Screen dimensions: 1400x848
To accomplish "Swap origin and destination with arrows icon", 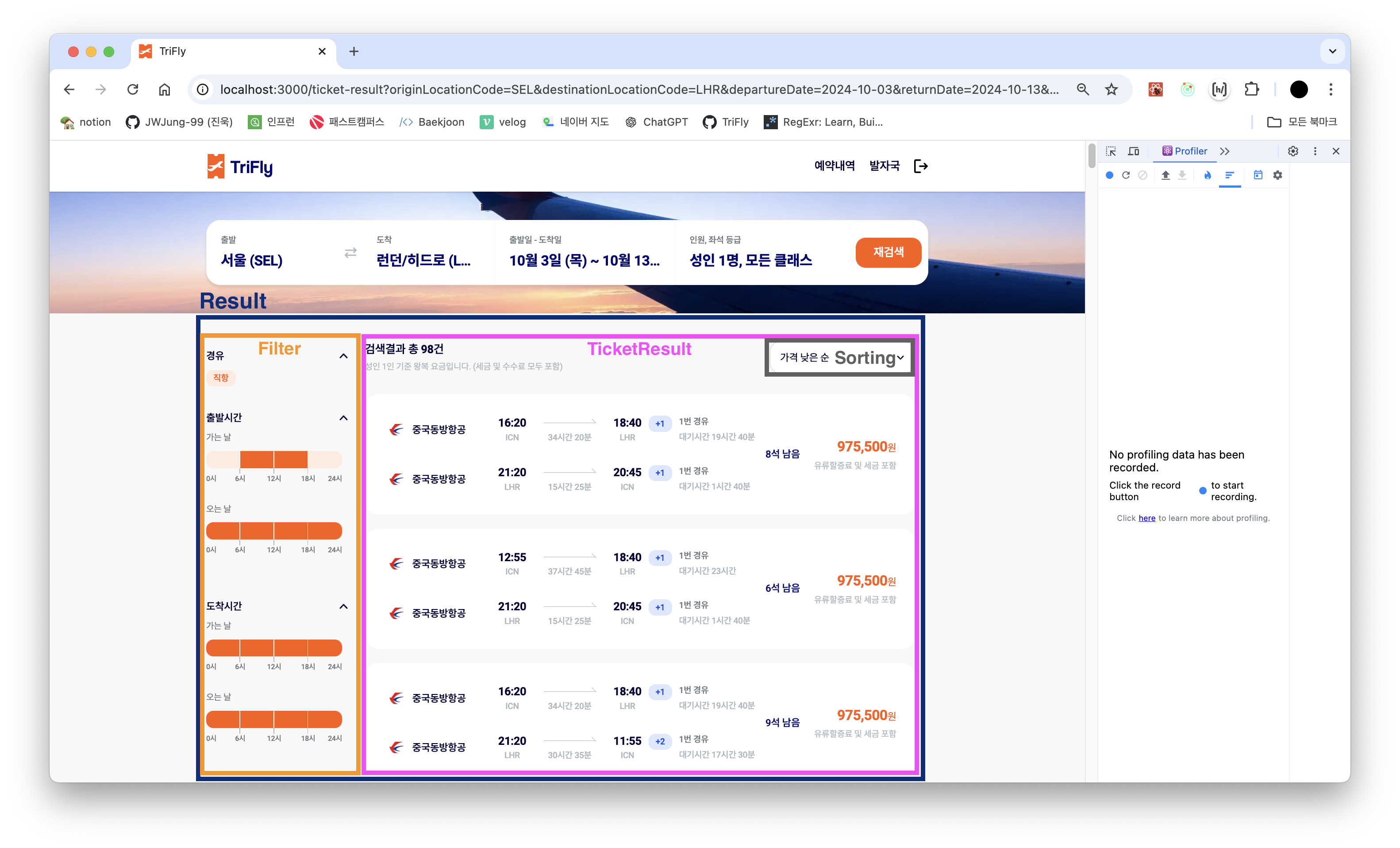I will click(x=350, y=252).
